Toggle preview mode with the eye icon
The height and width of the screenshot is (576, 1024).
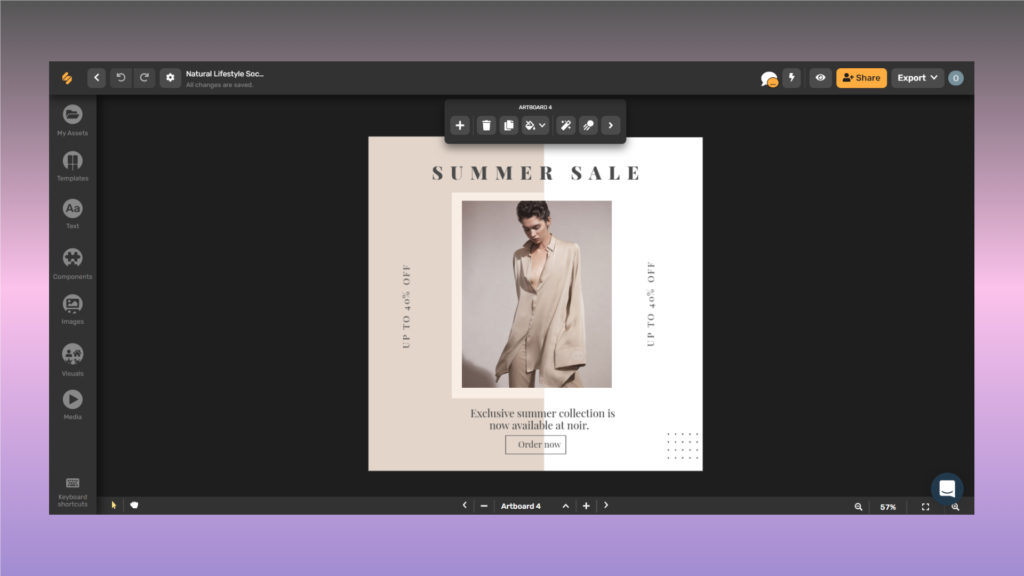pyautogui.click(x=820, y=77)
